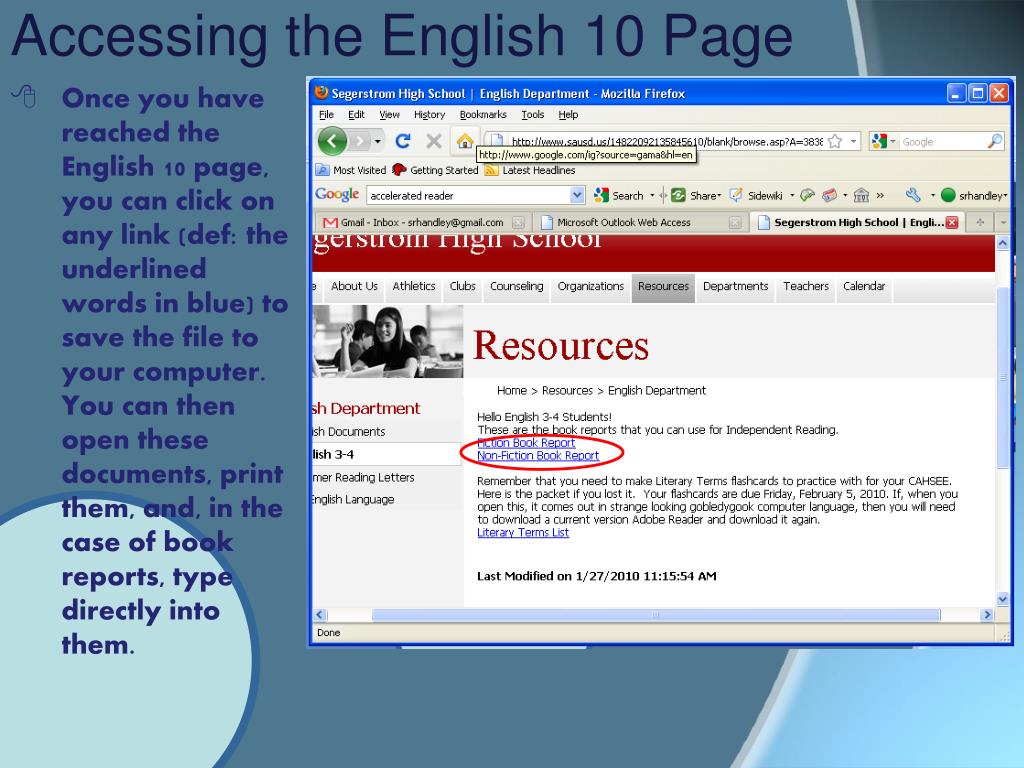The width and height of the screenshot is (1024, 768).
Task: Open the Bookmarks menu
Action: (483, 114)
